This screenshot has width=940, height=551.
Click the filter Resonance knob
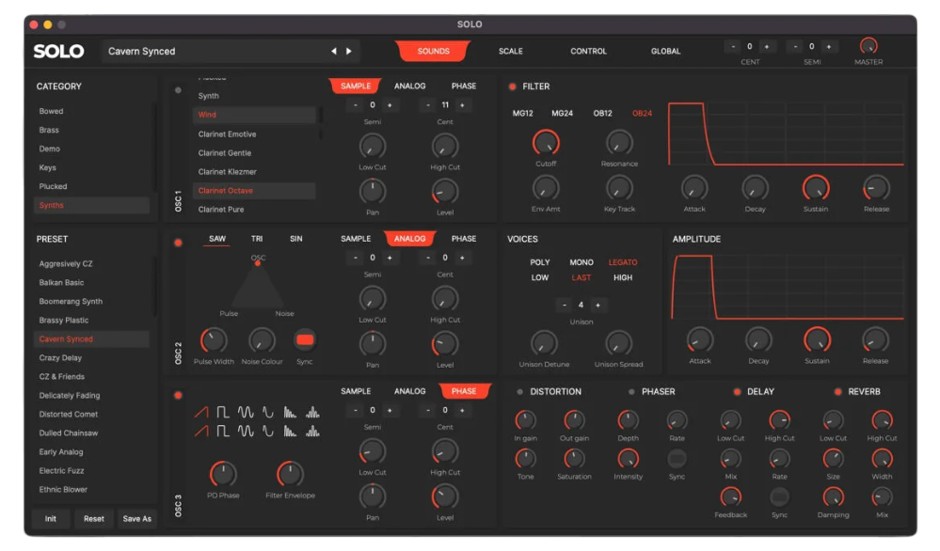click(x=619, y=143)
